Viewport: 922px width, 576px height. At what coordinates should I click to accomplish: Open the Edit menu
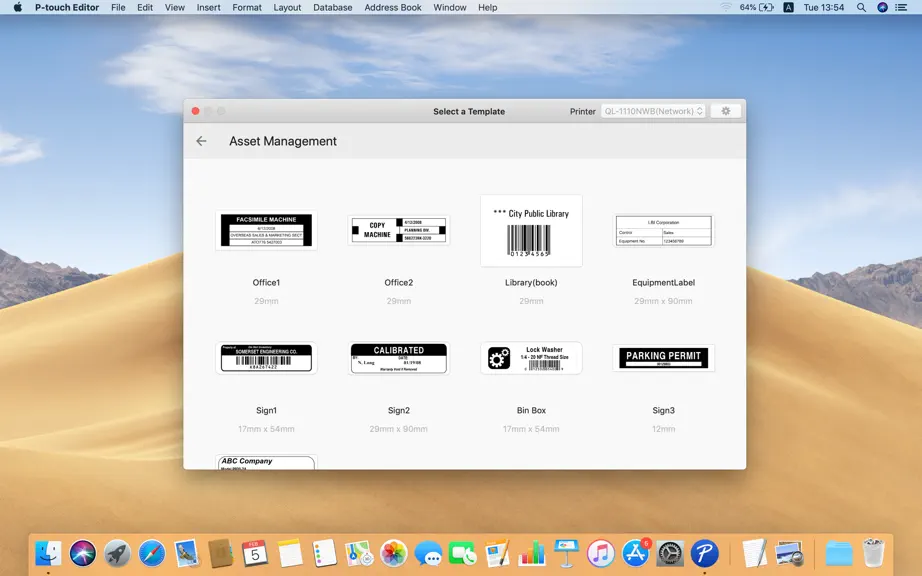point(145,8)
